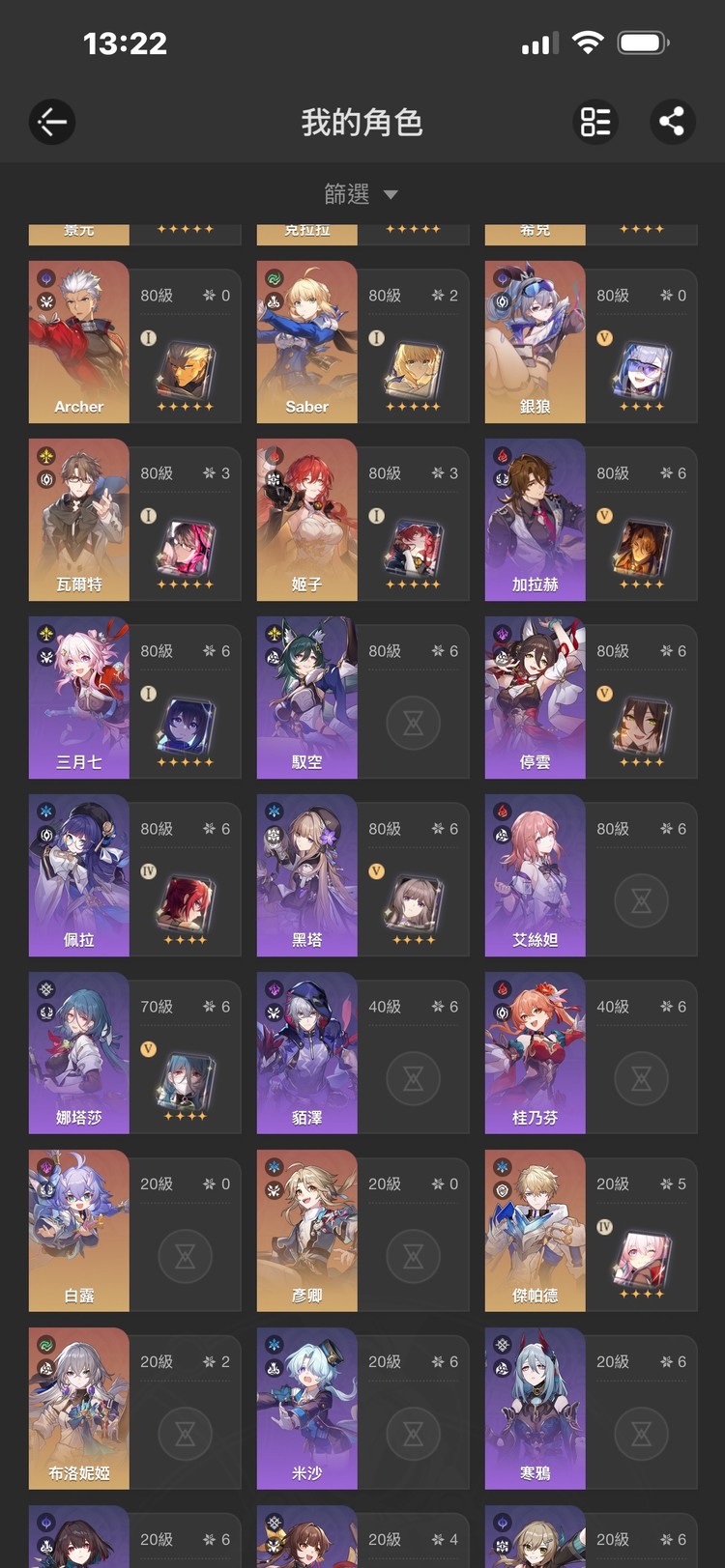
Task: Tap the empty light cone slot for 馭空
Action: tap(413, 723)
